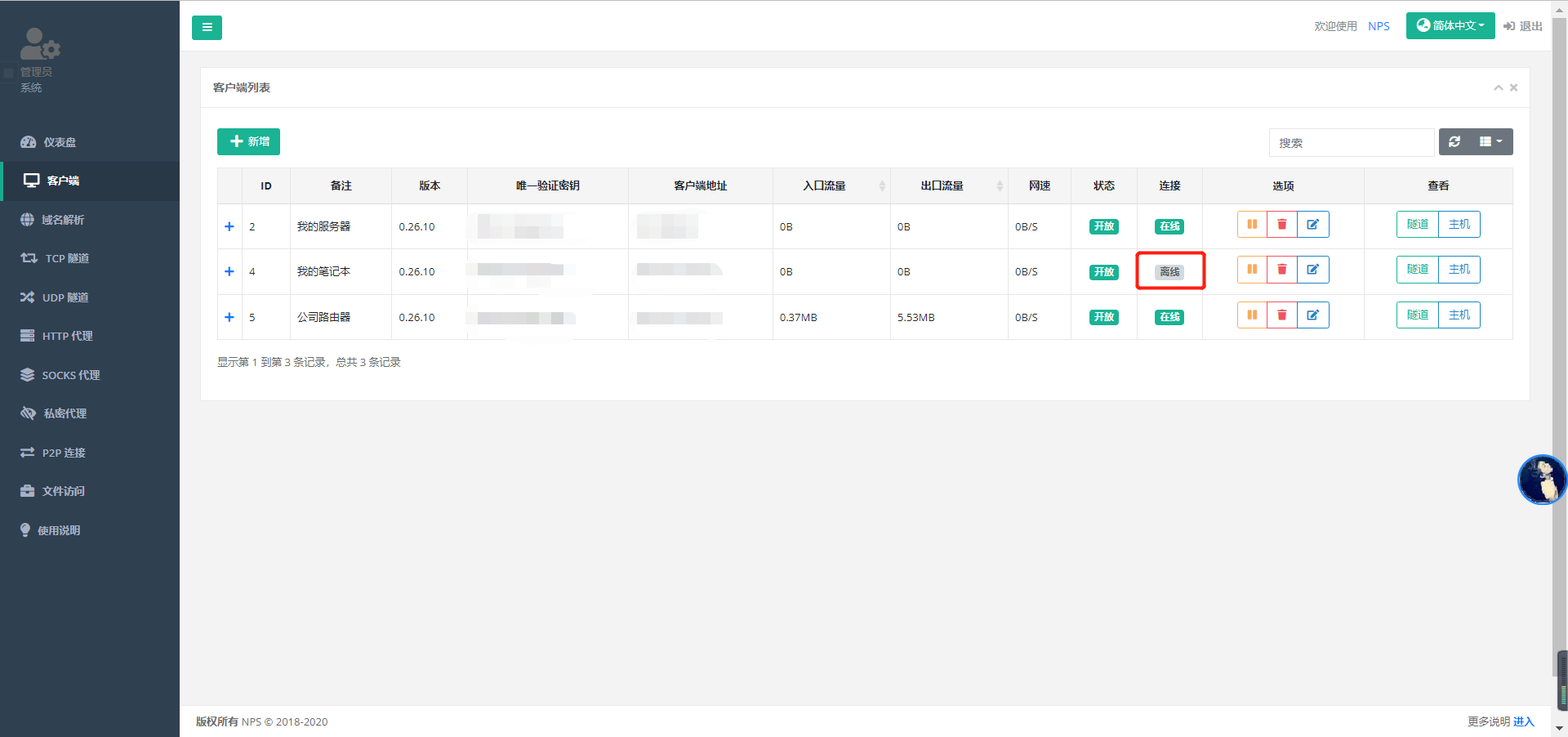Pause client 我的服务器 with pause button
The width and height of the screenshot is (1568, 737).
tap(1252, 225)
